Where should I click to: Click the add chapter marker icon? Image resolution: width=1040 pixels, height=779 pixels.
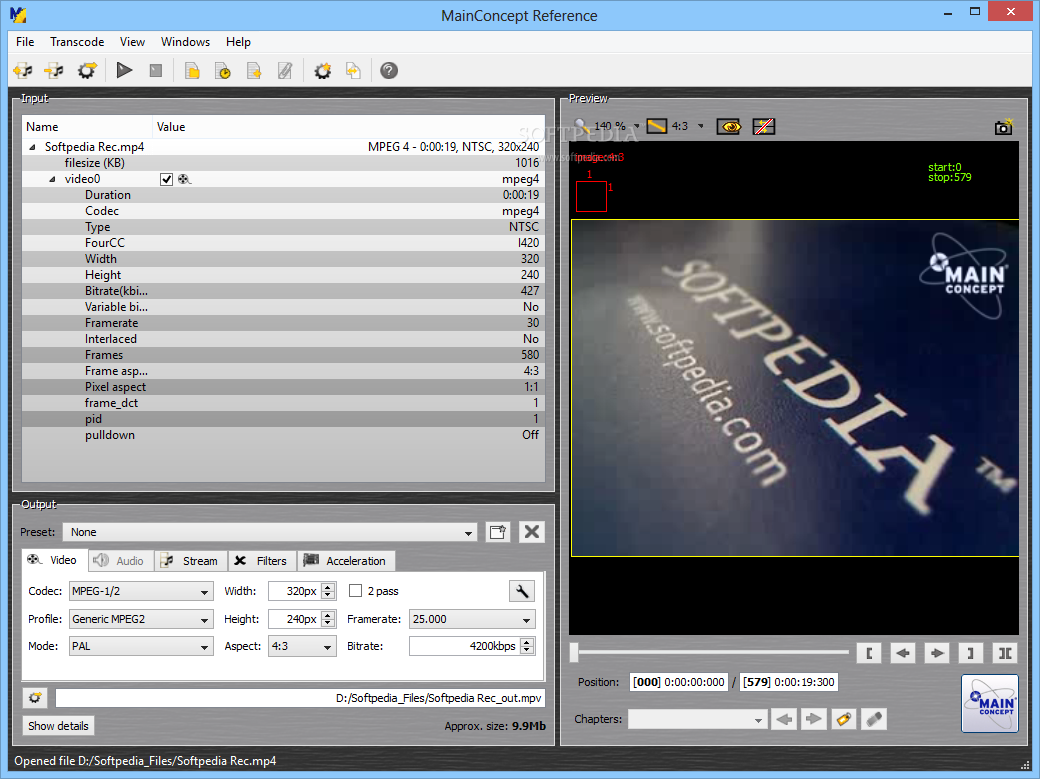click(x=844, y=719)
